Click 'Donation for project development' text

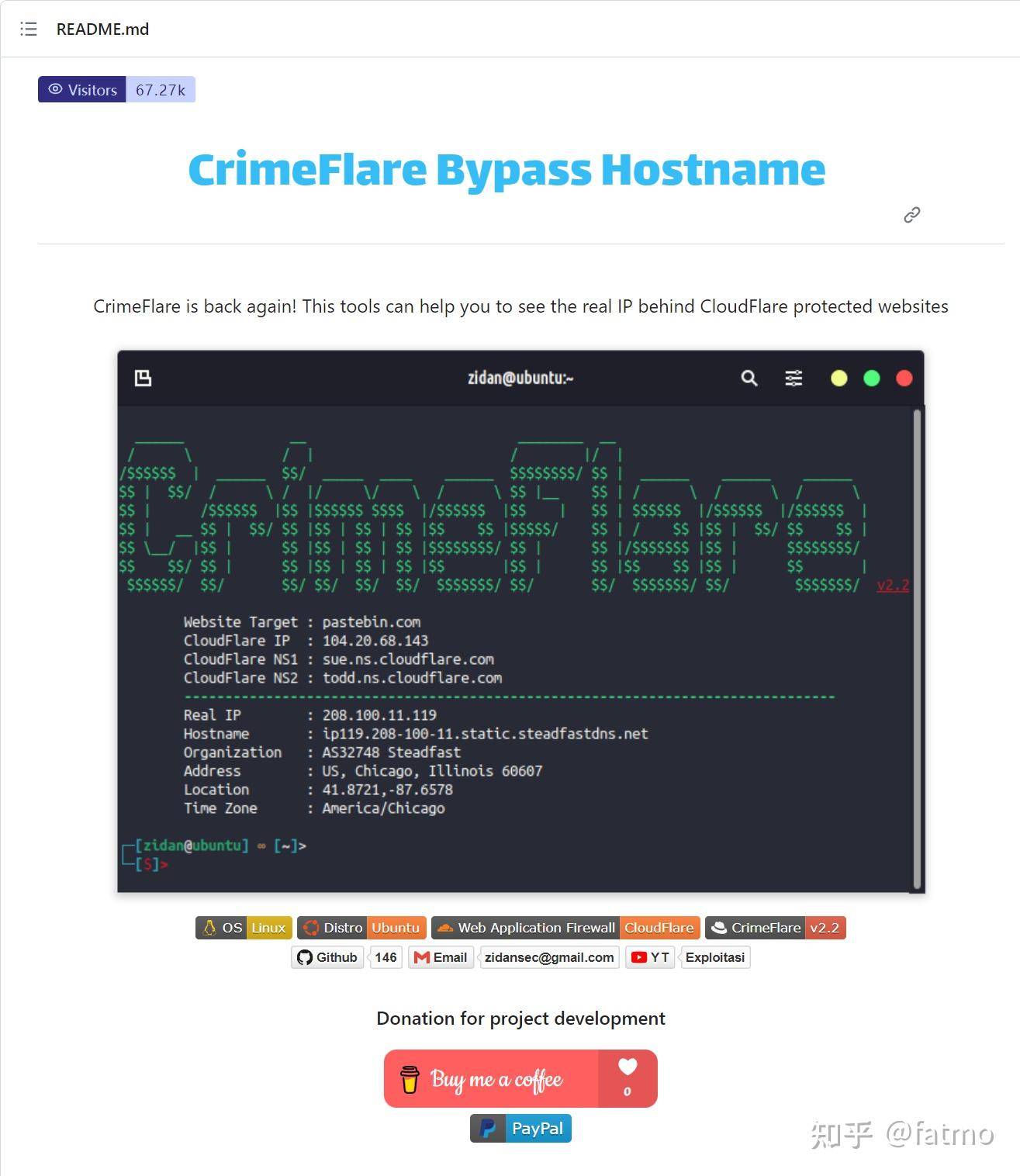(x=520, y=1019)
